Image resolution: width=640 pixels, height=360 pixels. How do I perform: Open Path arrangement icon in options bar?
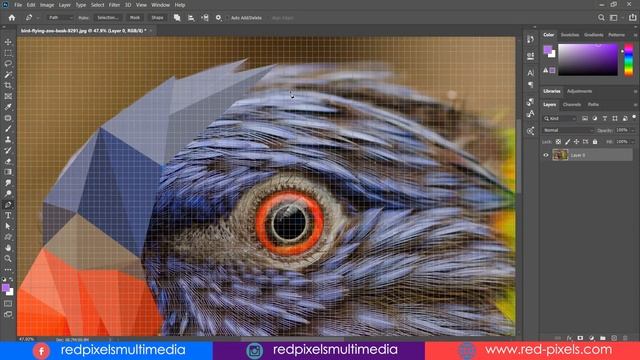pos(205,18)
